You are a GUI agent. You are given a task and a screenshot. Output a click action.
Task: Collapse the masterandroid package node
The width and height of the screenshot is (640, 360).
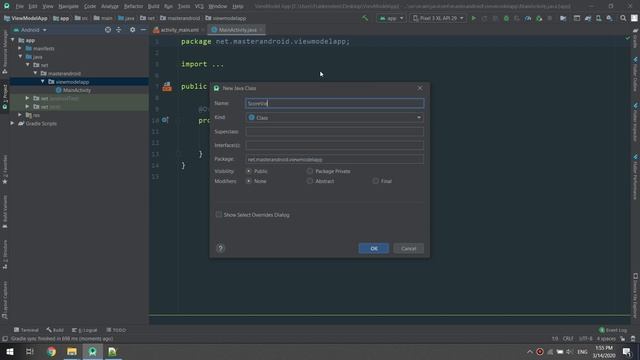tap(35, 73)
